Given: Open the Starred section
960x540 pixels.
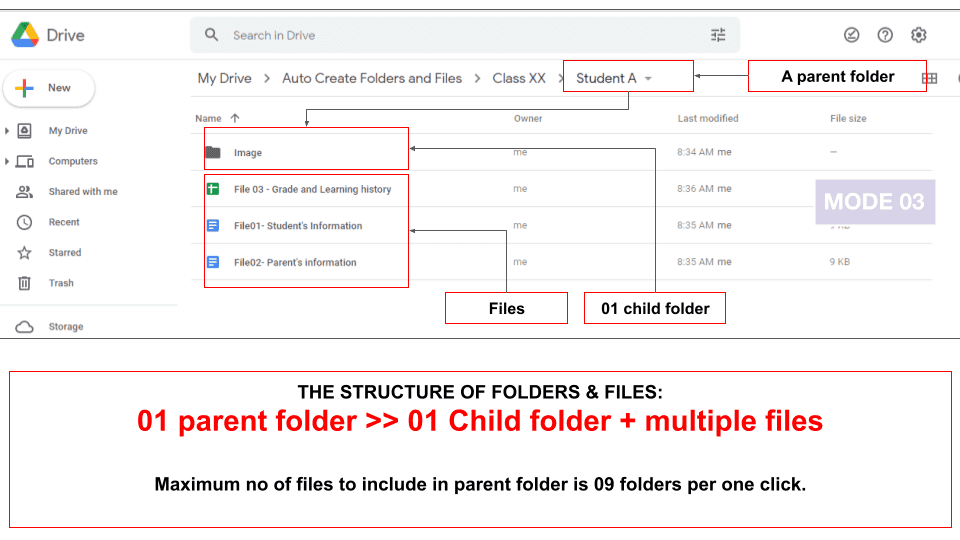Looking at the screenshot, I should click(65, 253).
